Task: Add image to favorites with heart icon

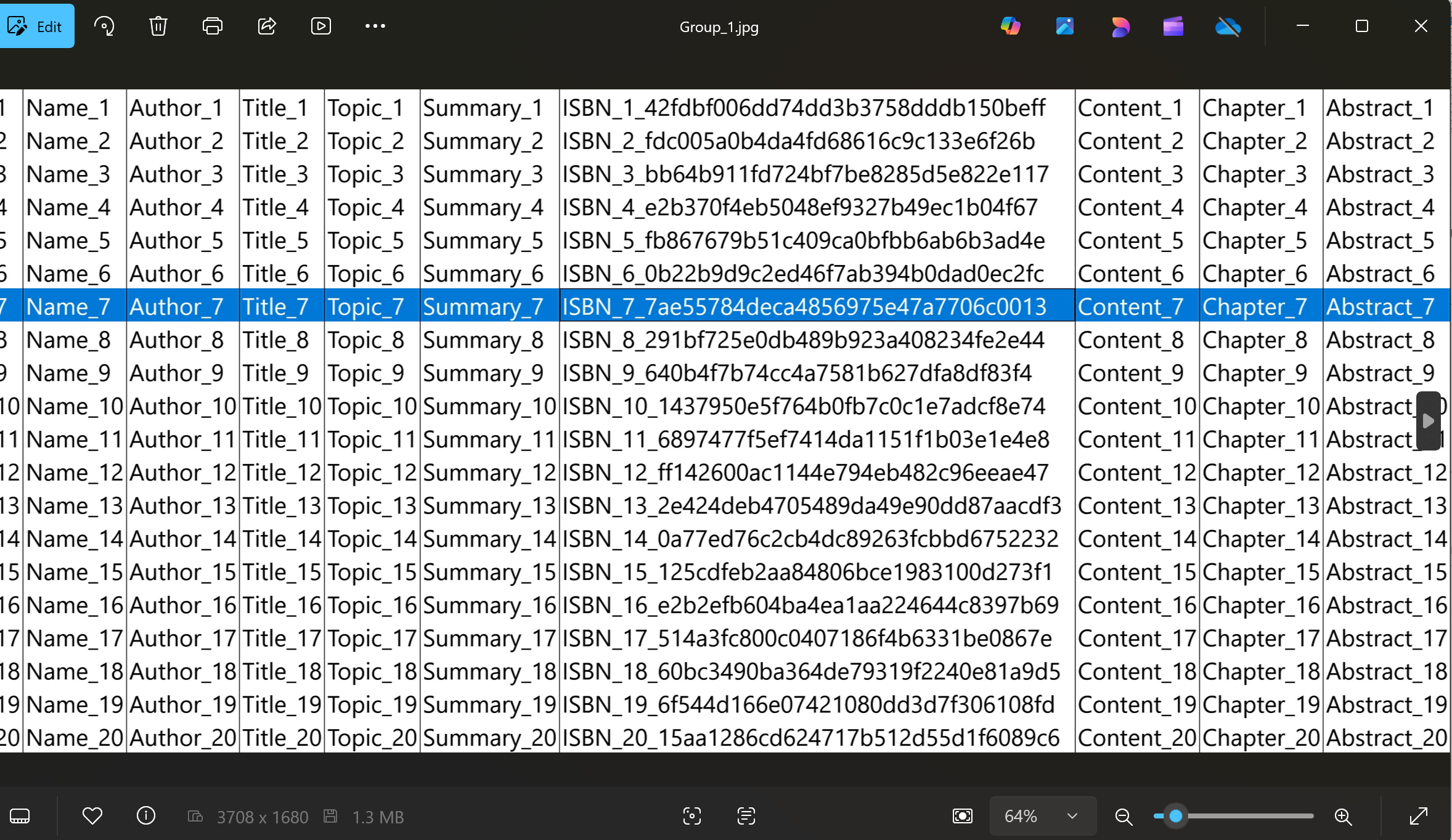Action: (x=92, y=816)
